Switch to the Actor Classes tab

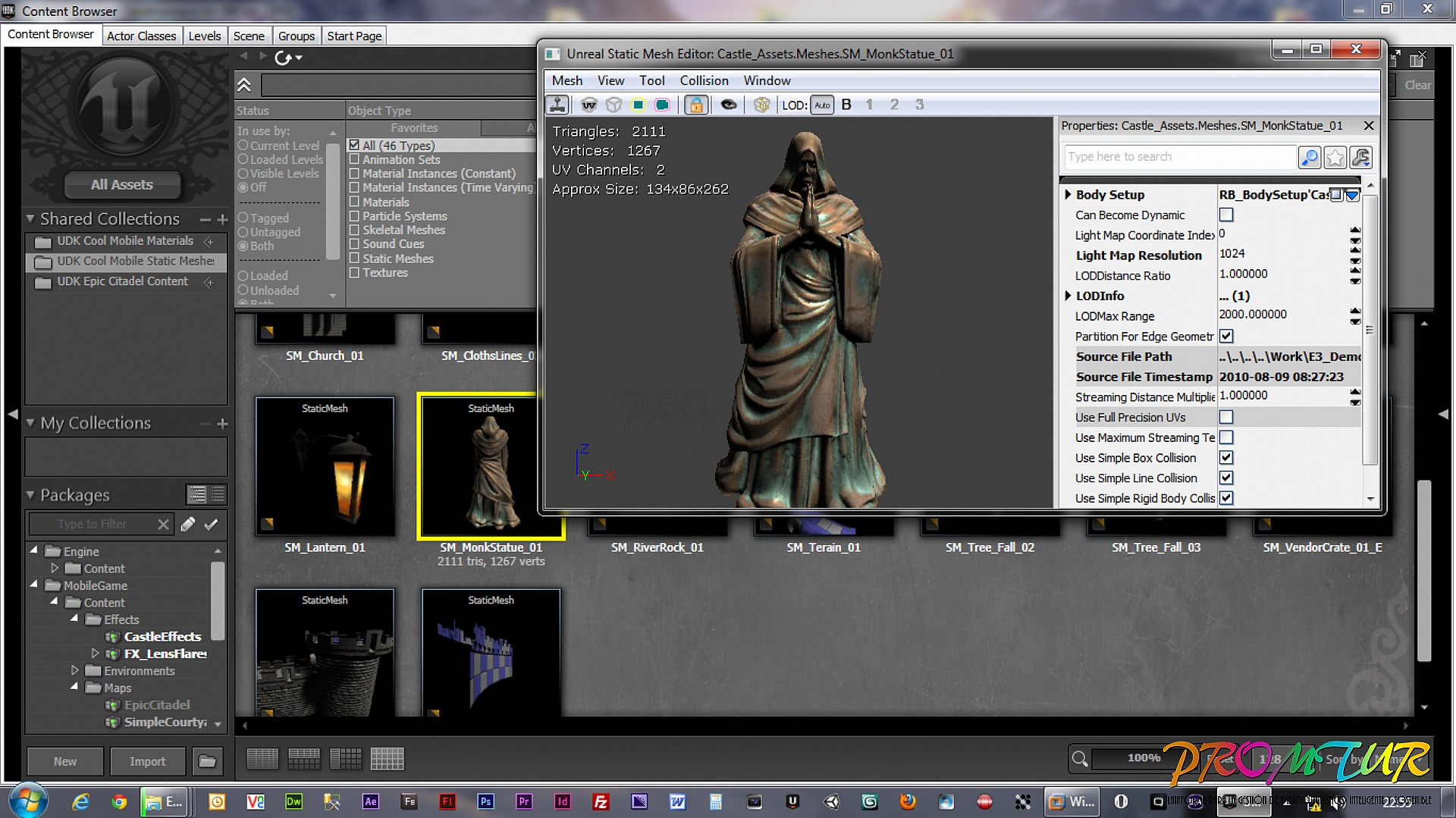tap(141, 36)
